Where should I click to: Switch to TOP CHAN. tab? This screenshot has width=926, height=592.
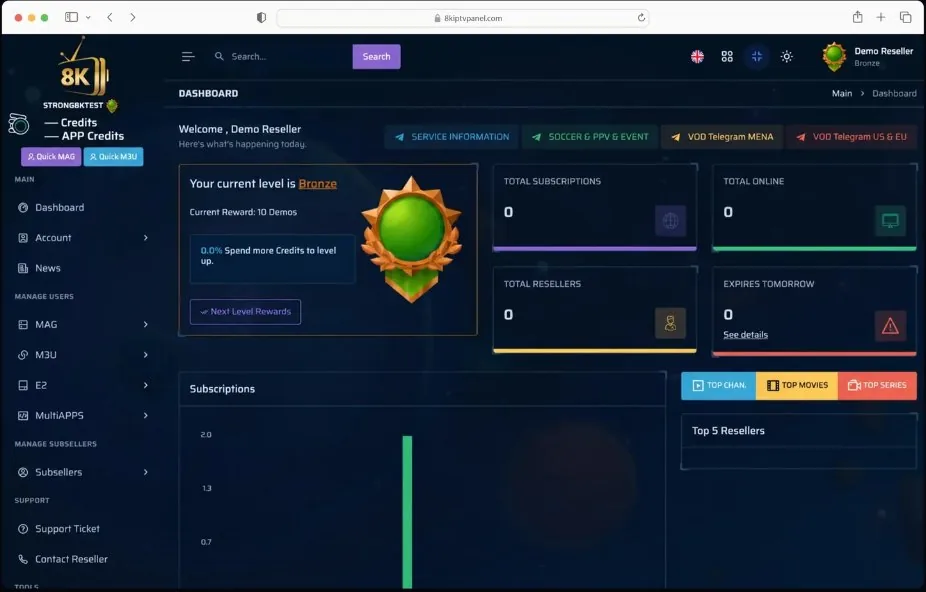[x=719, y=385]
